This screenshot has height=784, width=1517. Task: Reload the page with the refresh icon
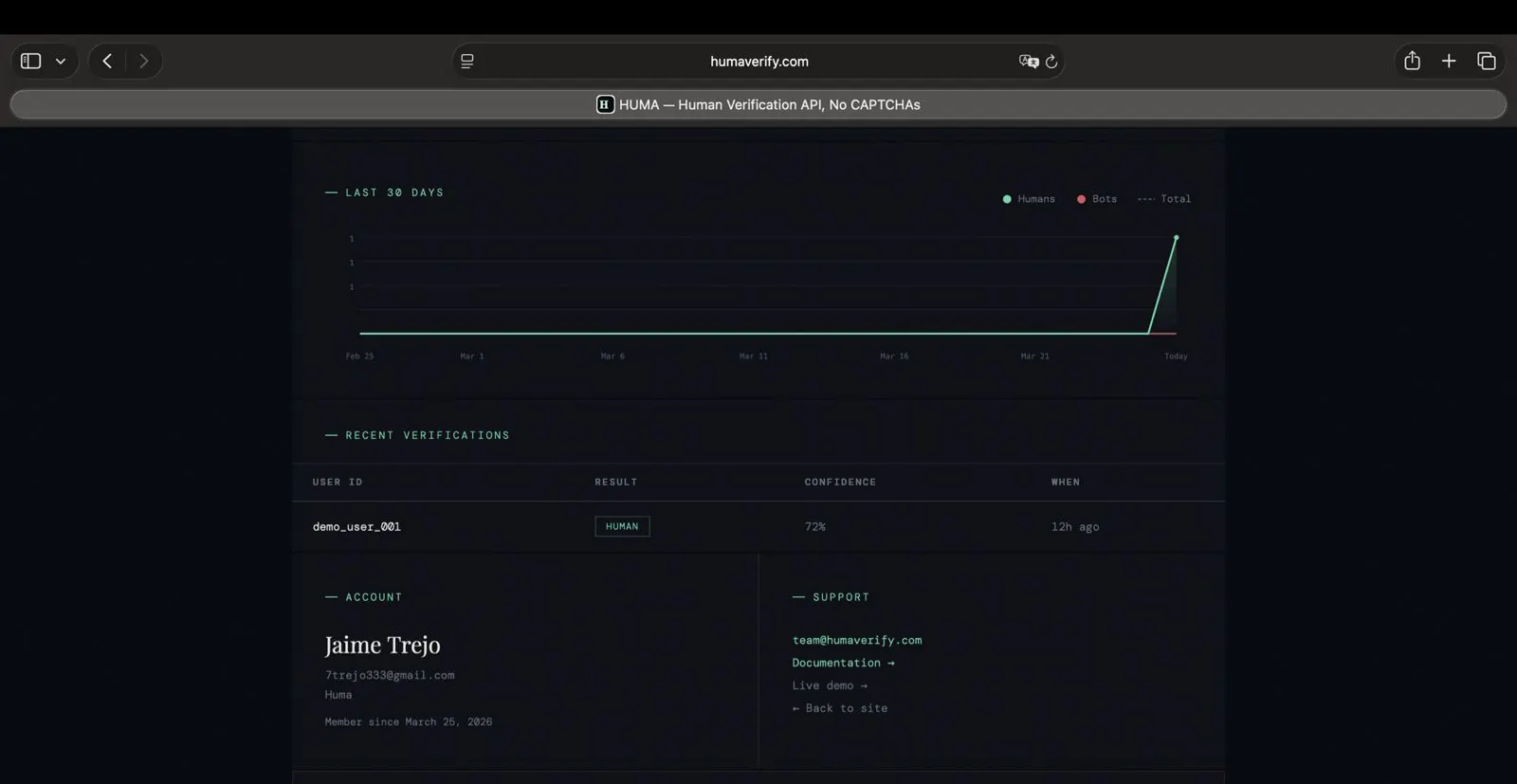(1051, 61)
